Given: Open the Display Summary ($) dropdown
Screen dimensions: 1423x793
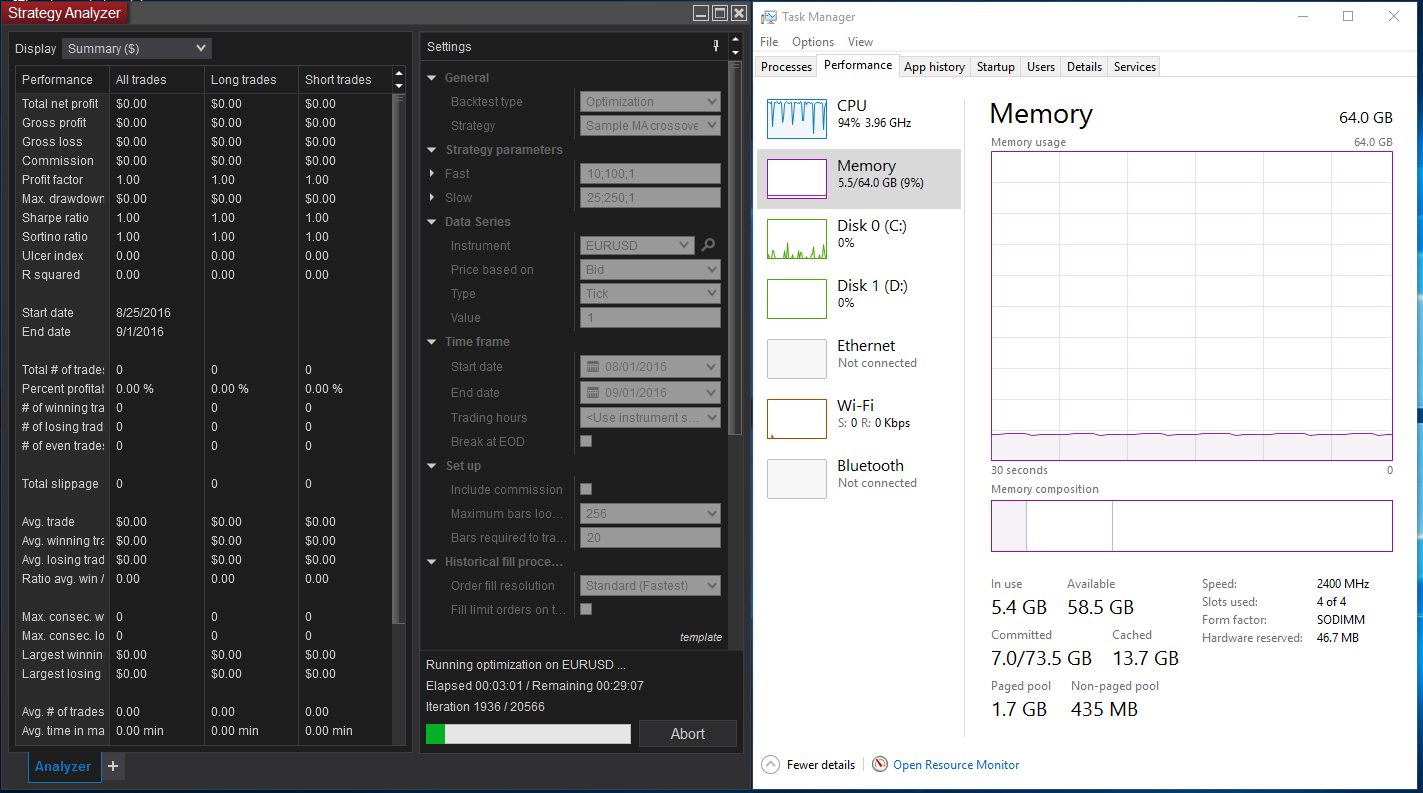Looking at the screenshot, I should tap(137, 48).
